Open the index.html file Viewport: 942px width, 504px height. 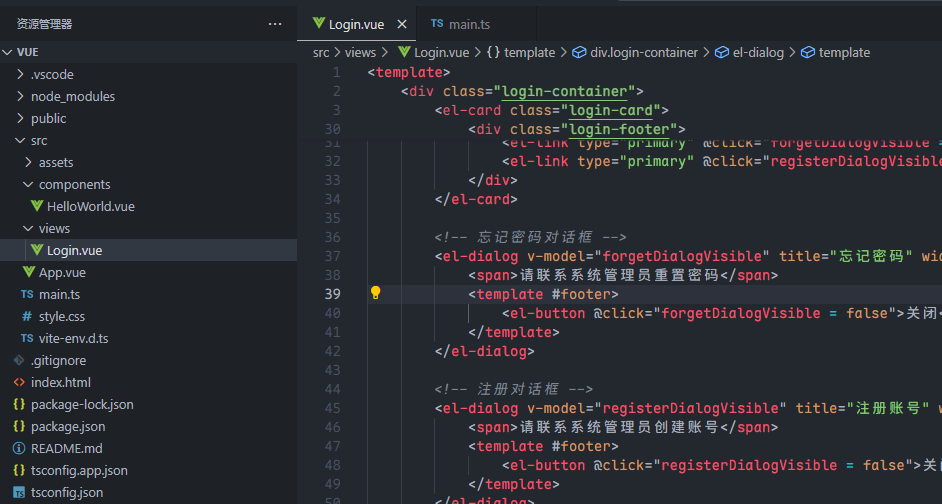pos(60,382)
